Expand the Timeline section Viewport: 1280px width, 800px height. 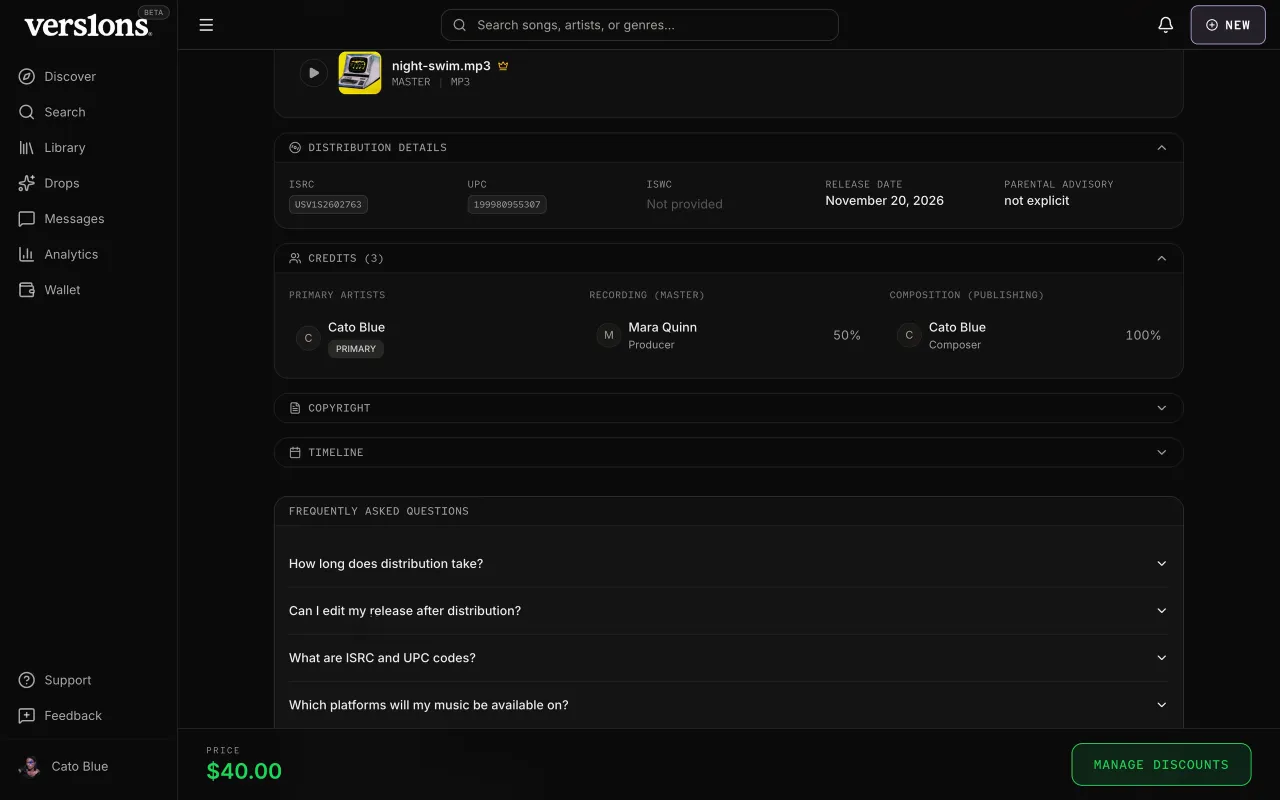(x=729, y=452)
